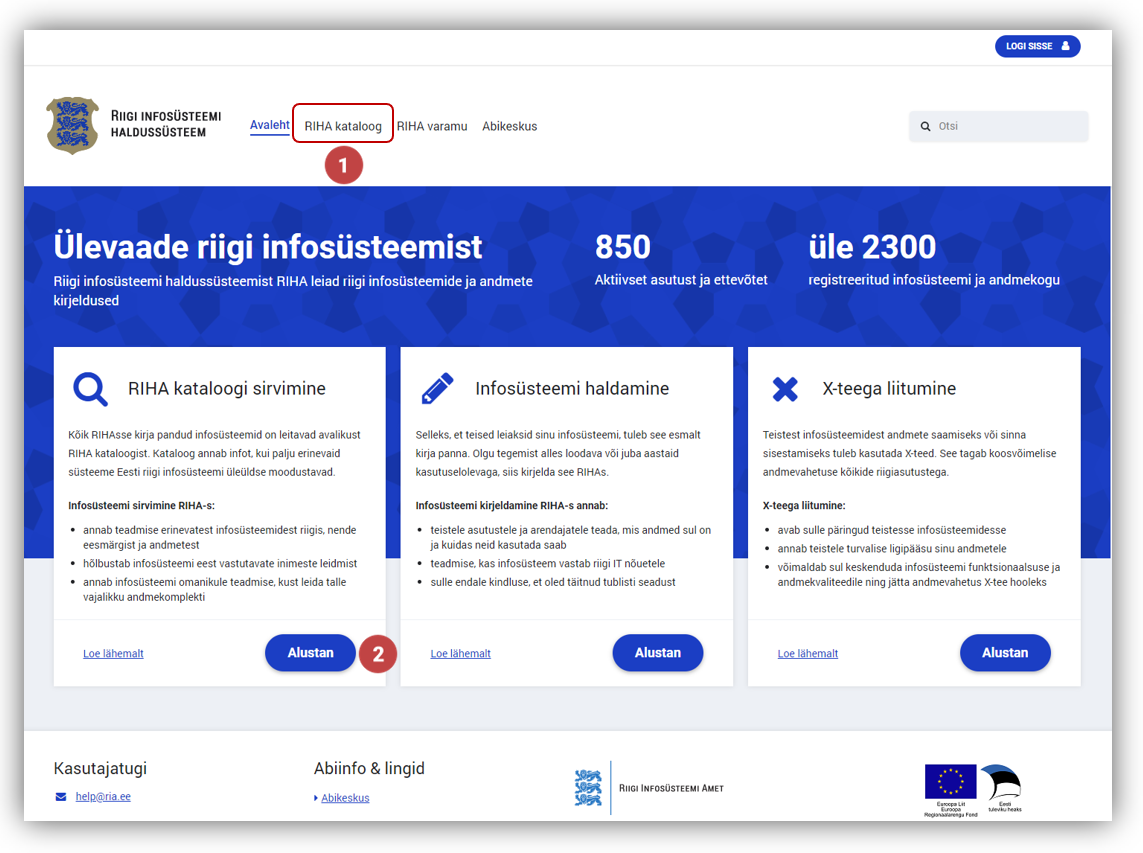The width and height of the screenshot is (1143, 853).
Task: Click the European Union Regional Fund logo
Action: tap(949, 787)
